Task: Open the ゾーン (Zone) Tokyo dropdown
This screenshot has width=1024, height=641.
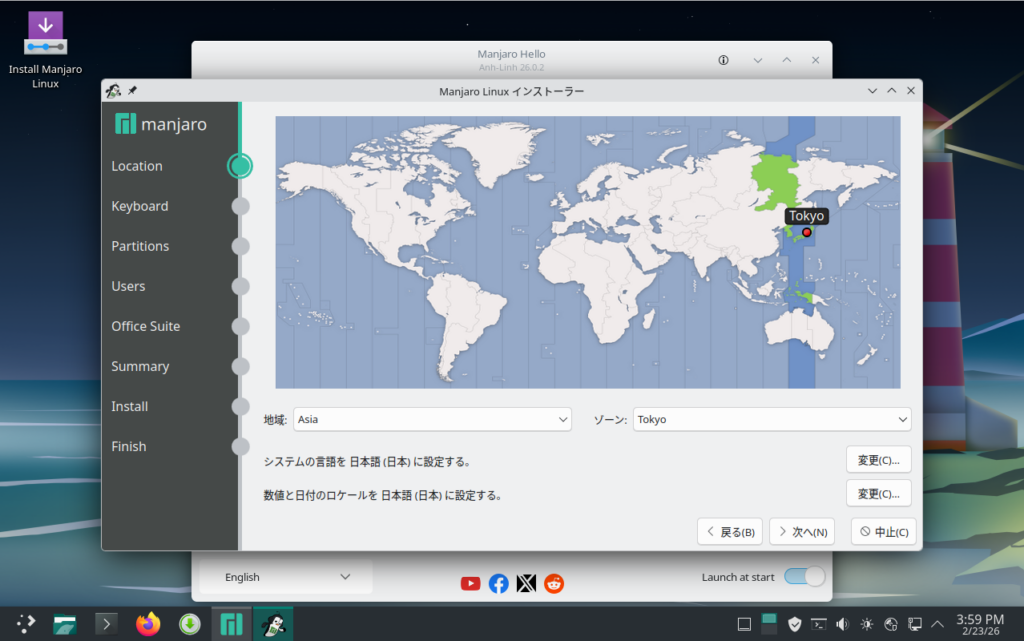Action: [771, 419]
